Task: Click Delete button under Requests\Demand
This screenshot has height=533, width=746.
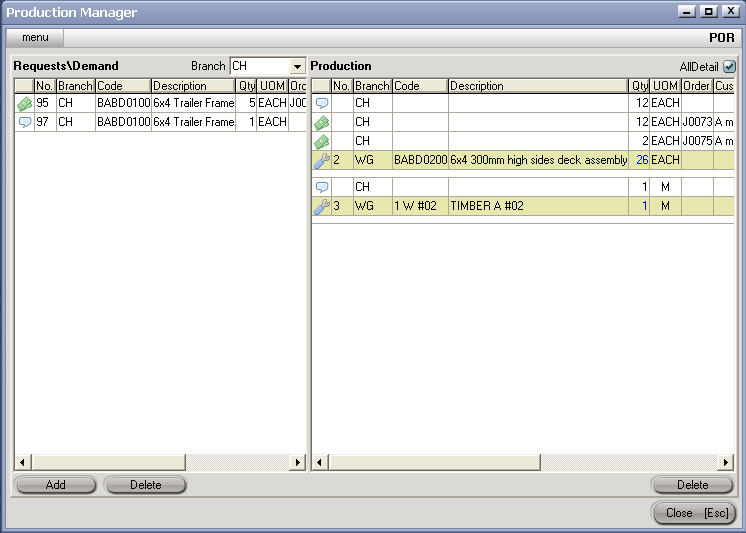Action: point(146,485)
